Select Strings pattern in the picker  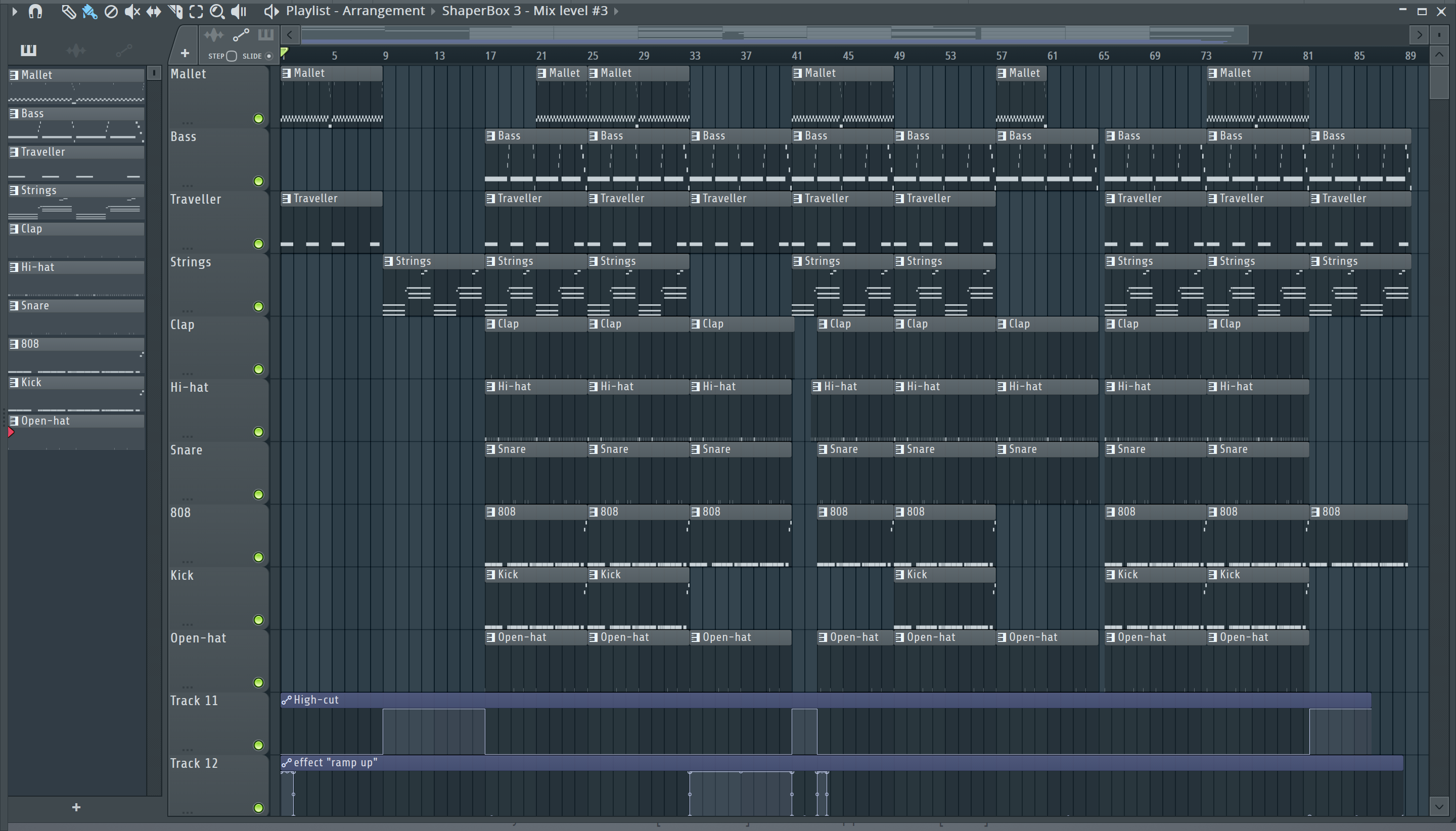76,202
